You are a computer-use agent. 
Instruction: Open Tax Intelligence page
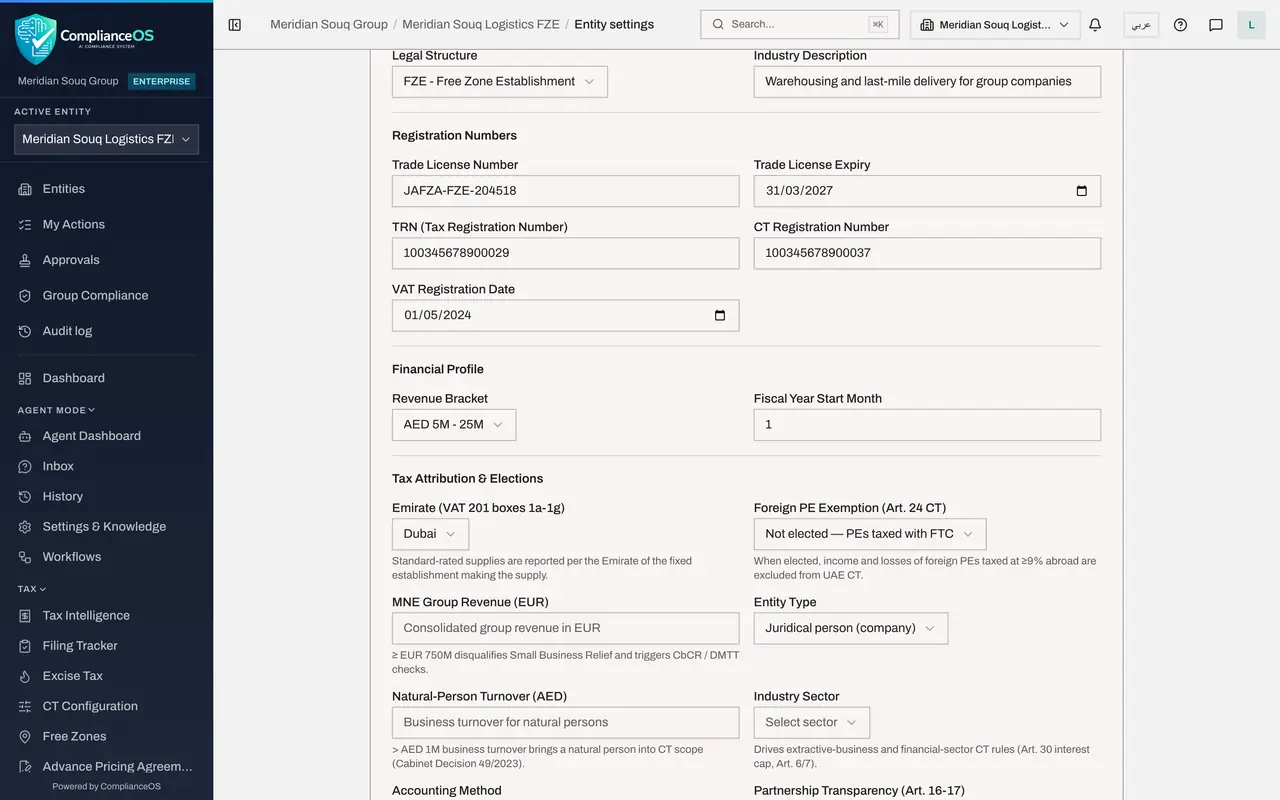coord(86,616)
